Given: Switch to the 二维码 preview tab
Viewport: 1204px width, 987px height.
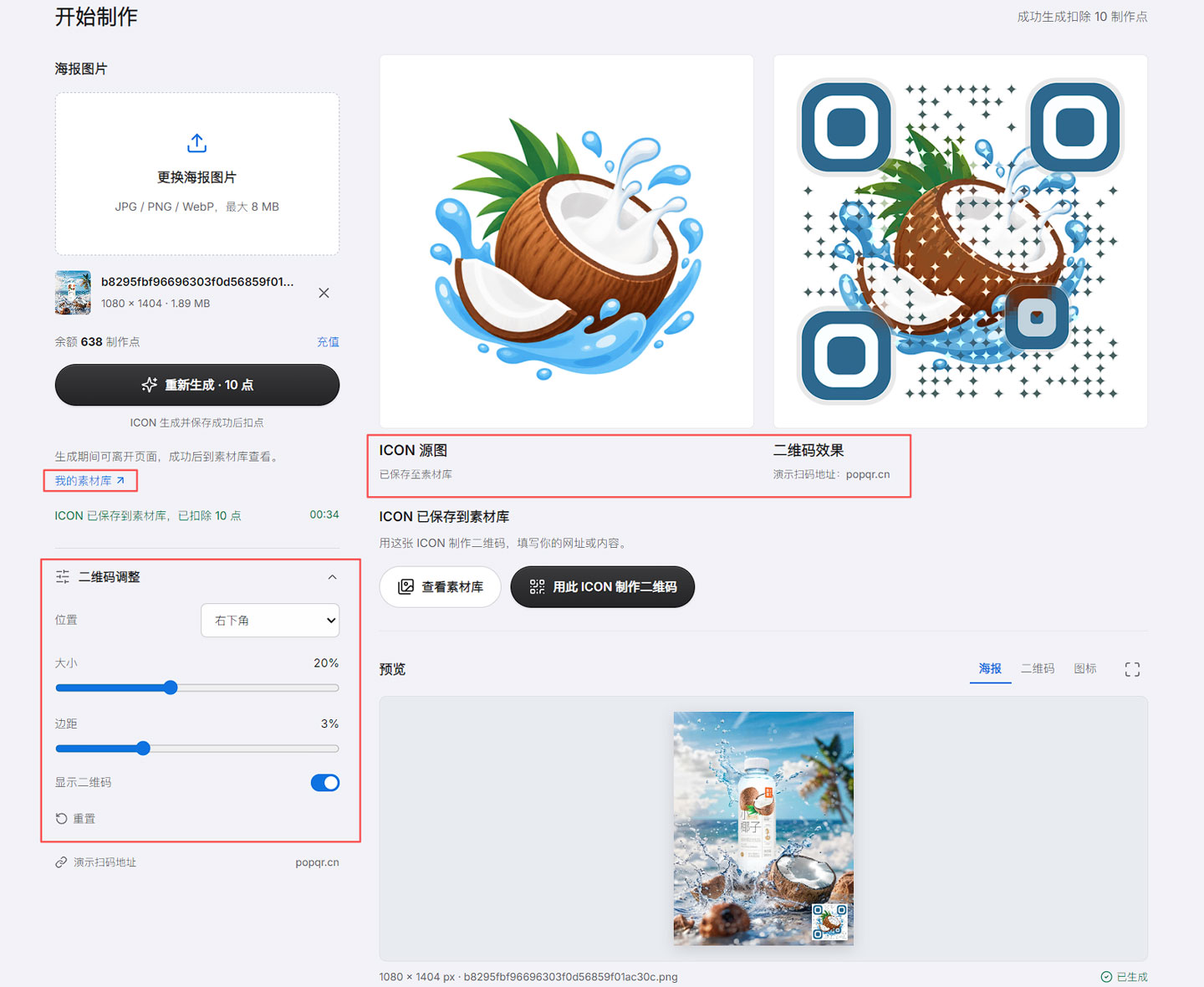Looking at the screenshot, I should point(1038,668).
